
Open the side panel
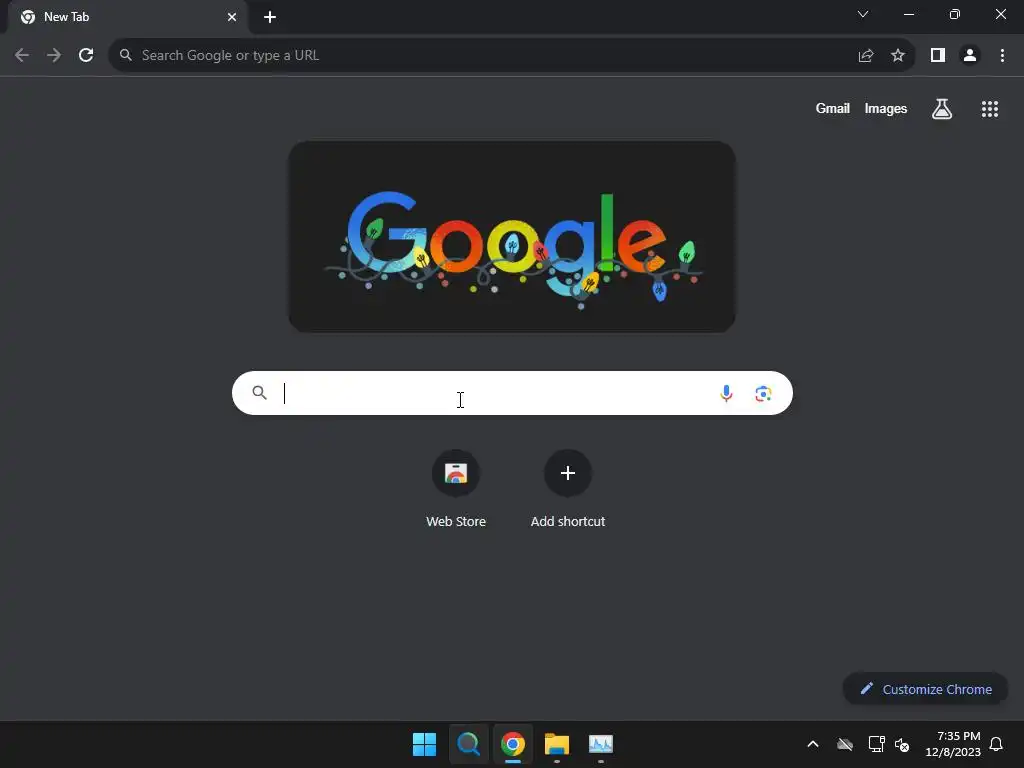pyautogui.click(x=938, y=56)
